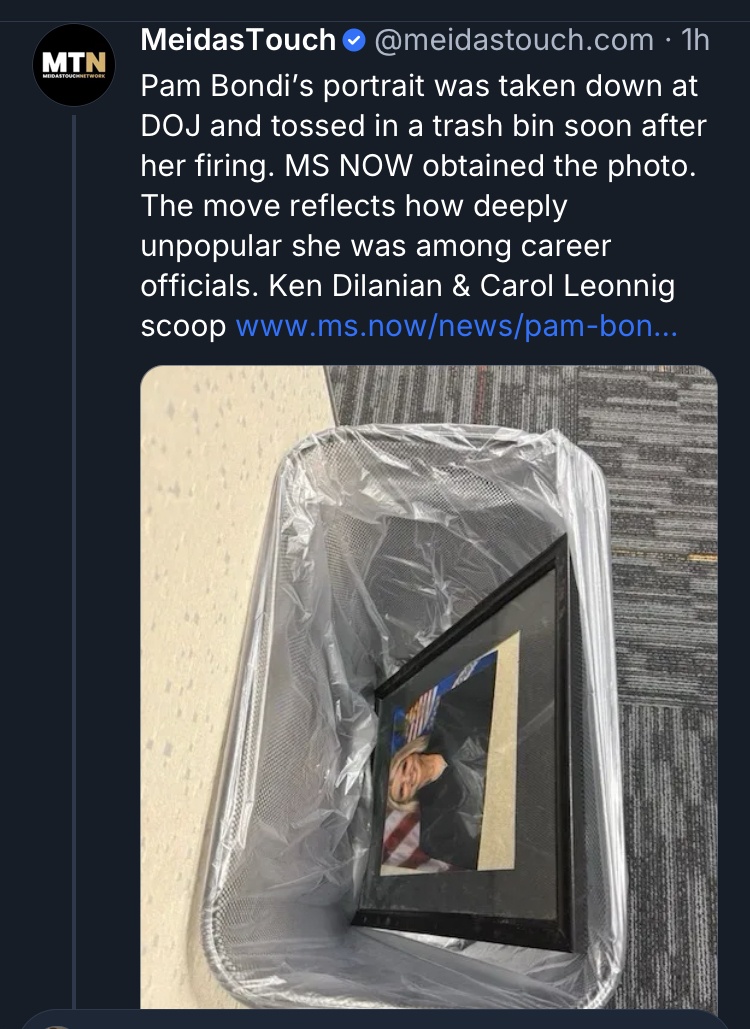The width and height of the screenshot is (750, 1029).
Task: Open the post via the 1h timestamp
Action: [694, 41]
